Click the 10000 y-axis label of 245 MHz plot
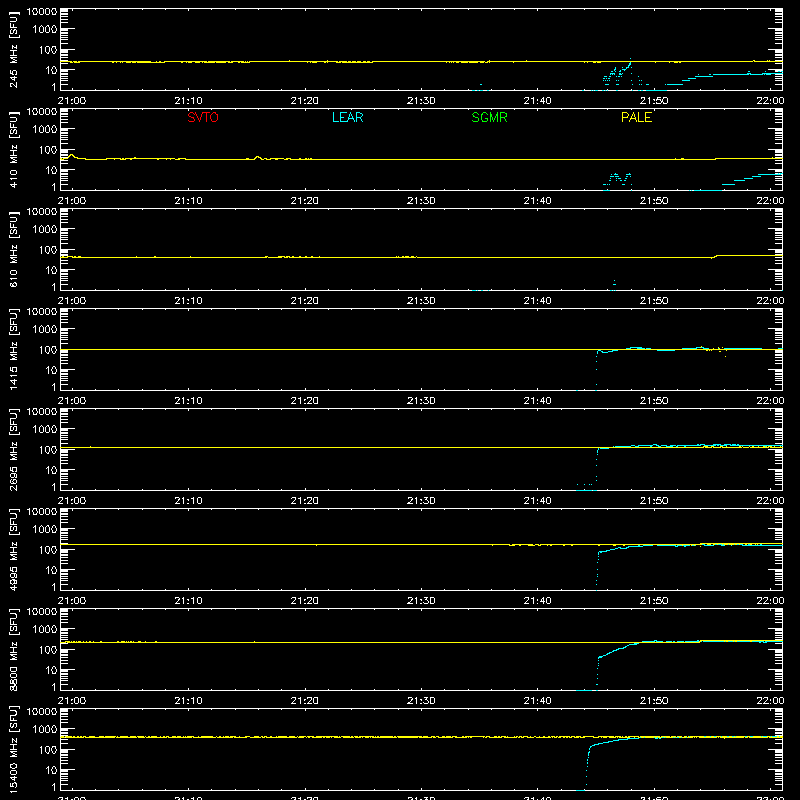The width and height of the screenshot is (800, 800). pyautogui.click(x=42, y=12)
